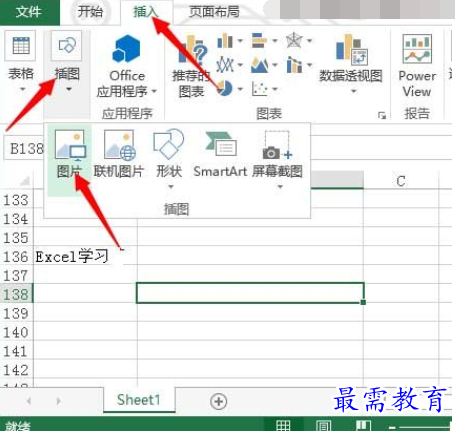Expand the 数据透视图 dropdown arrow
455x431 pixels.
click(354, 91)
